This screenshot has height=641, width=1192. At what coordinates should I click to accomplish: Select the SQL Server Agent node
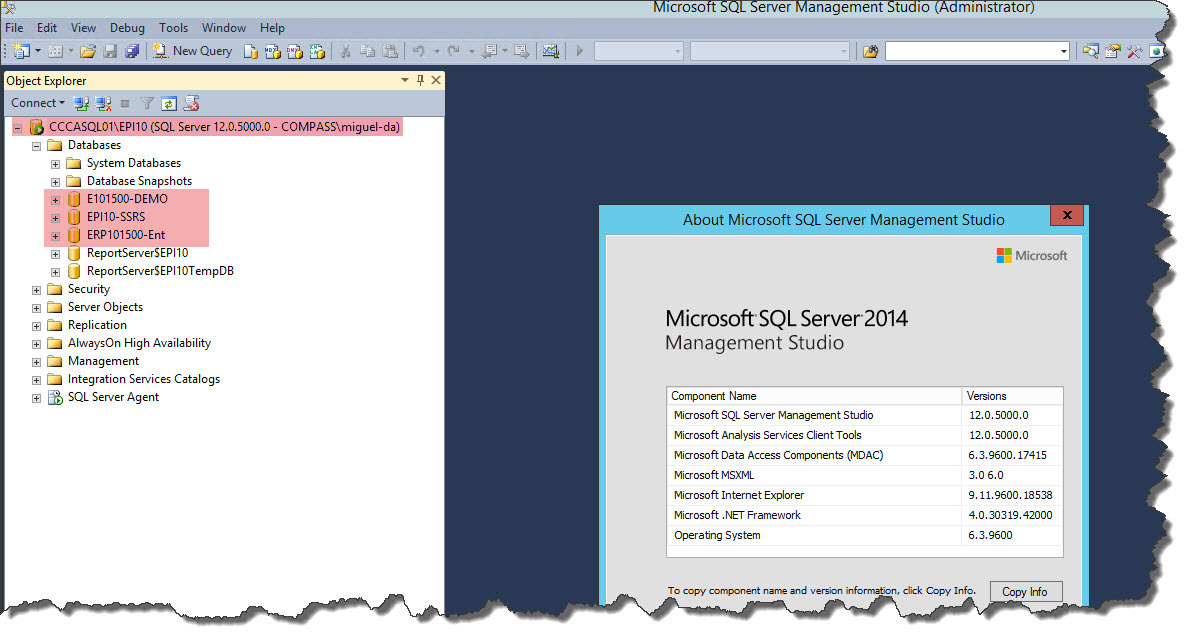click(113, 397)
